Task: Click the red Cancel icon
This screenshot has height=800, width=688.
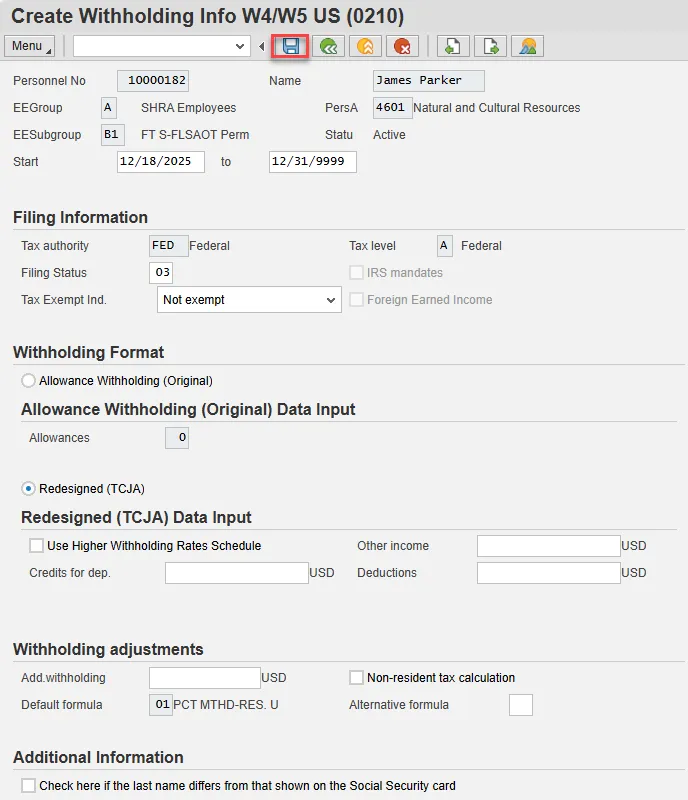Action: 402,46
